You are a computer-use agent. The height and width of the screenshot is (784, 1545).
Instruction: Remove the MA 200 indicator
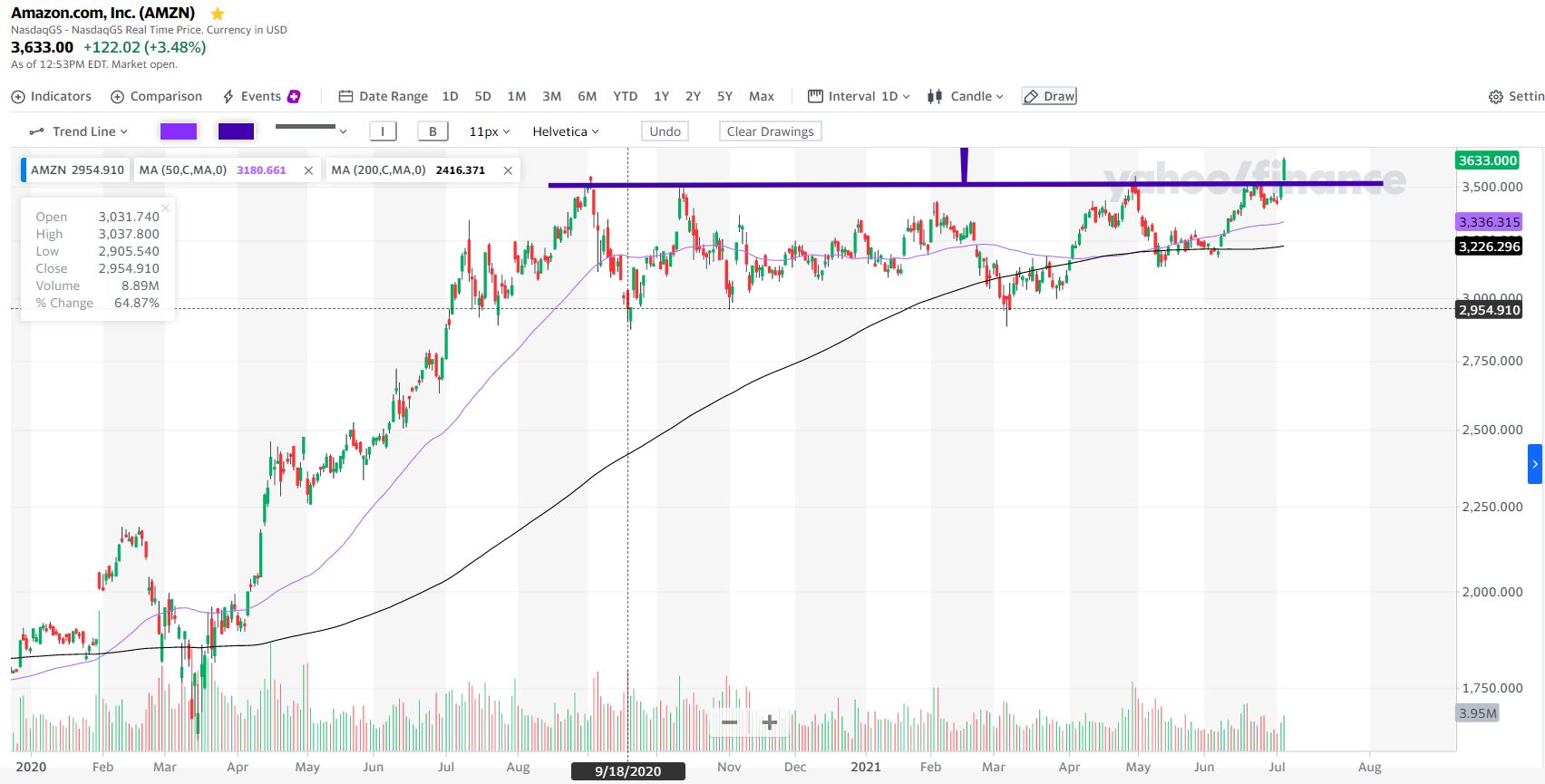tap(508, 170)
